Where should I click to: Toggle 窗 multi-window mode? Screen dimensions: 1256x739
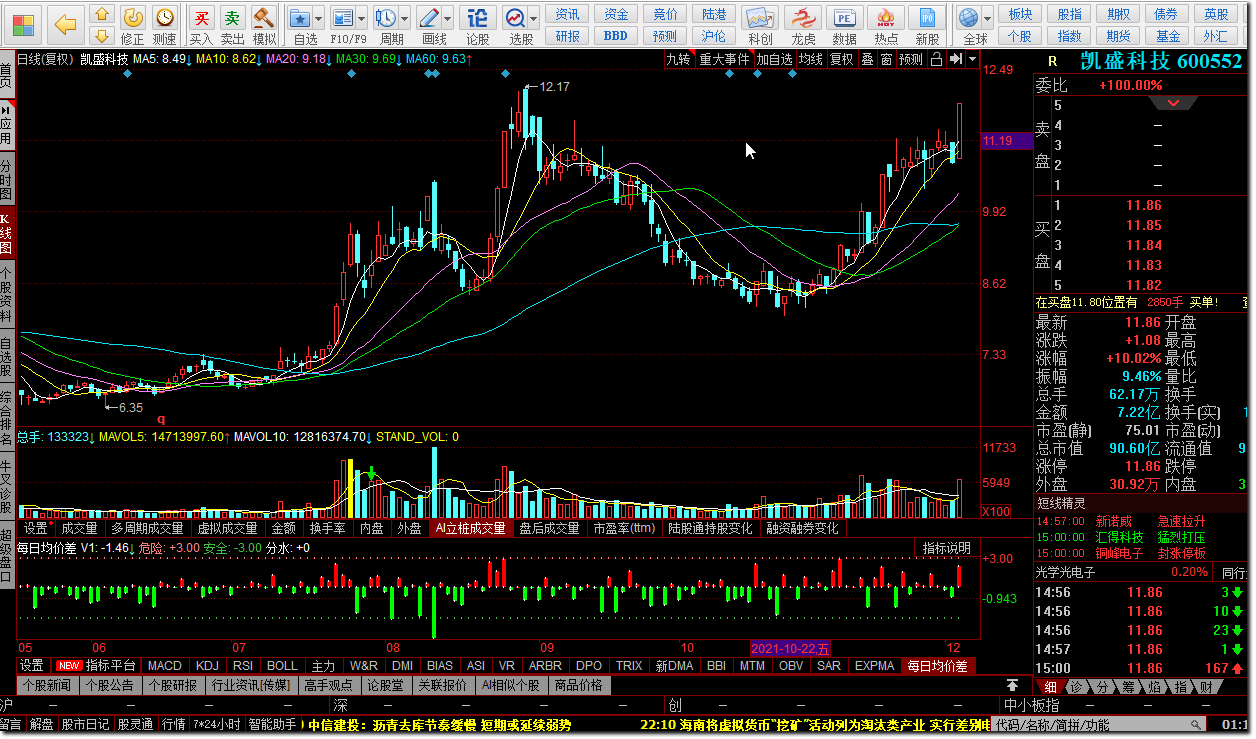coord(886,59)
